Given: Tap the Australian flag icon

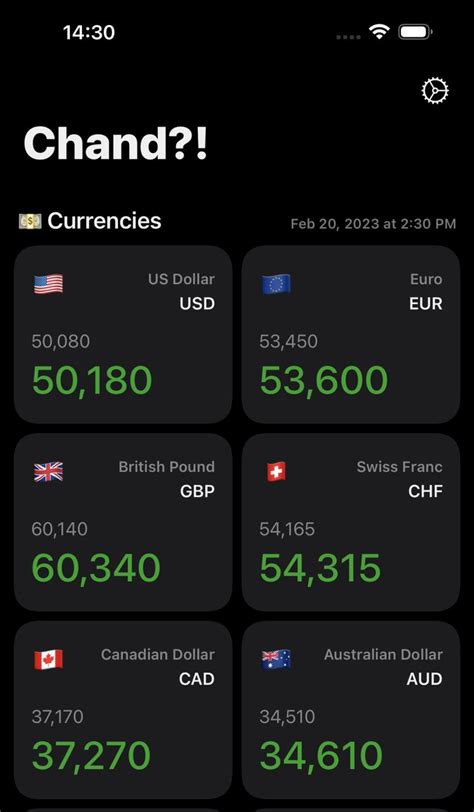Looking at the screenshot, I should (276, 659).
